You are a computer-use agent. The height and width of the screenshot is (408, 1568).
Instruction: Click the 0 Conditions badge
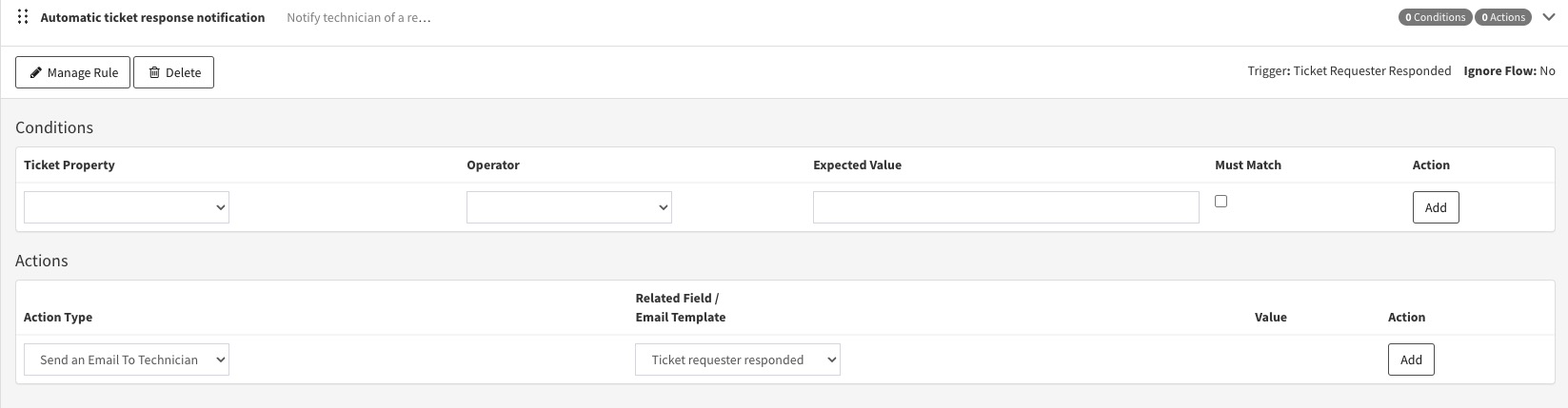[1435, 17]
